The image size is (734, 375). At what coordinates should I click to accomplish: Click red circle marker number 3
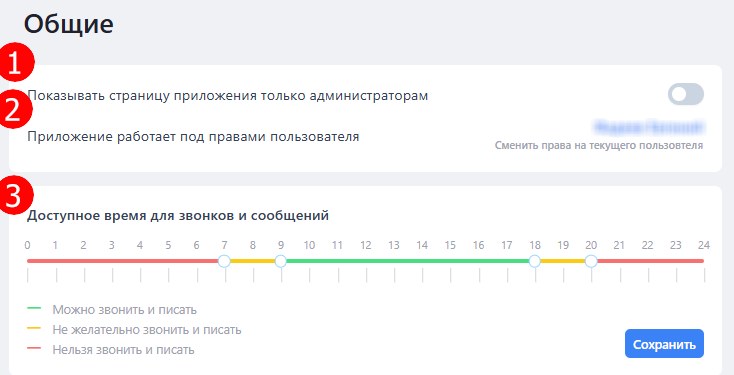tap(14, 196)
